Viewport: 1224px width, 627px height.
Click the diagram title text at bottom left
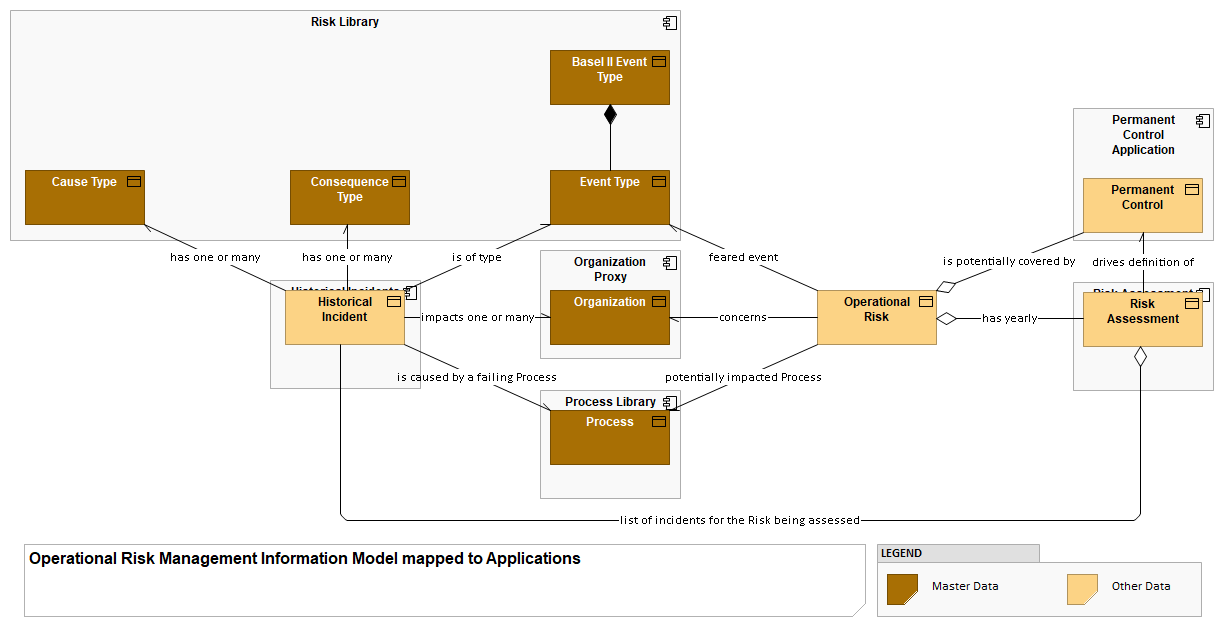coord(303,559)
